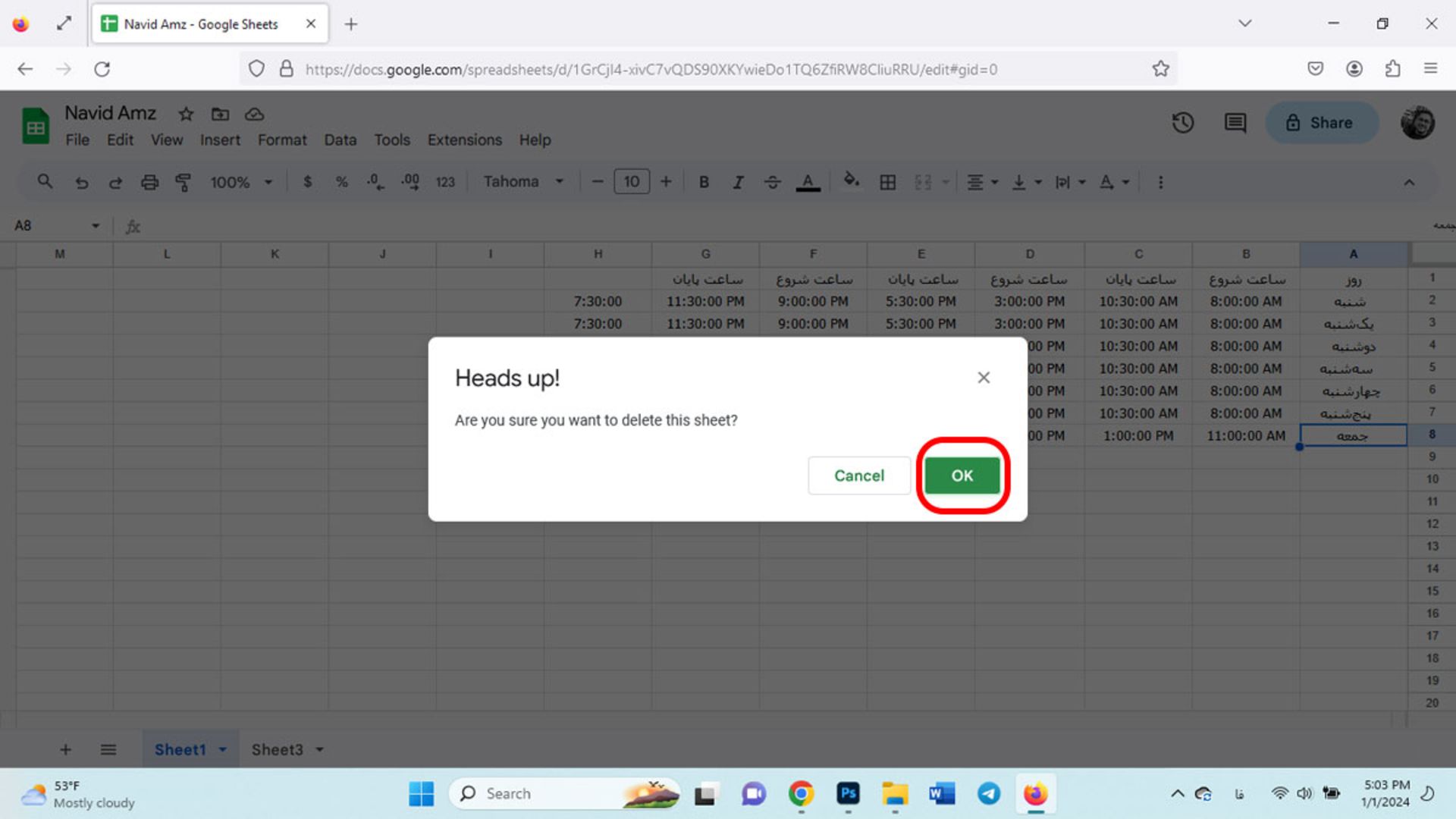Open the Format menu
The image size is (1456, 819).
point(281,139)
